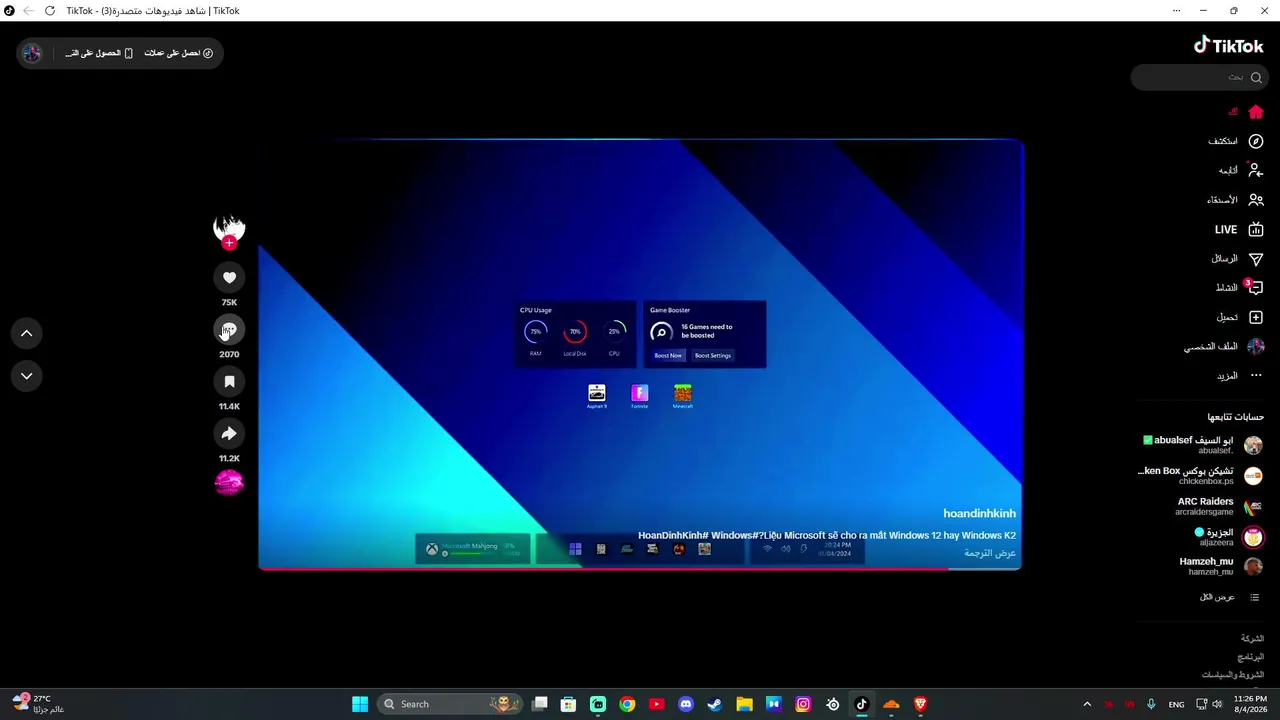Go to the previous video with up chevron
The image size is (1280, 720).
click(27, 333)
